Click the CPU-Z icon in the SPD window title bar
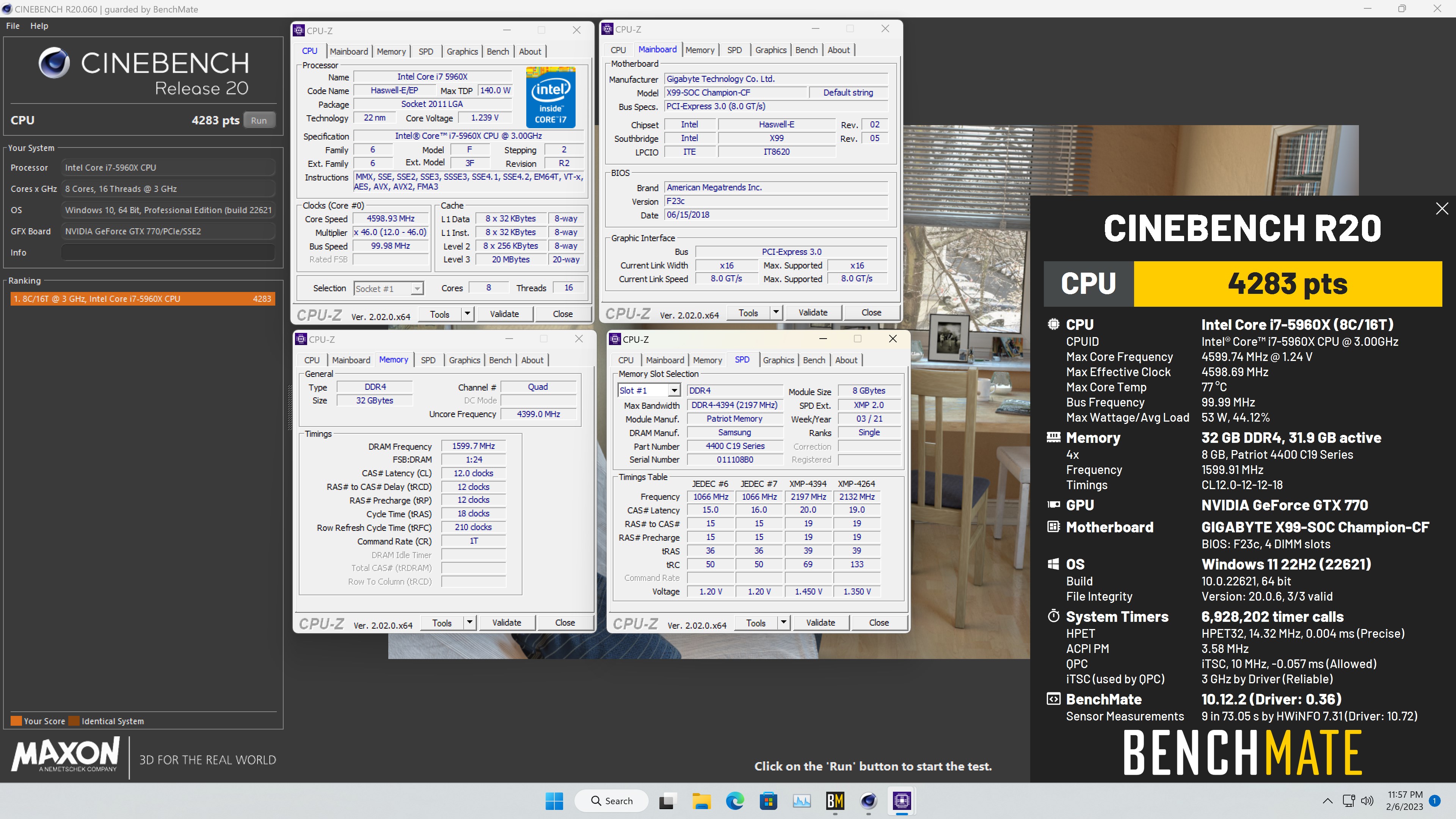1456x819 pixels. [615, 339]
